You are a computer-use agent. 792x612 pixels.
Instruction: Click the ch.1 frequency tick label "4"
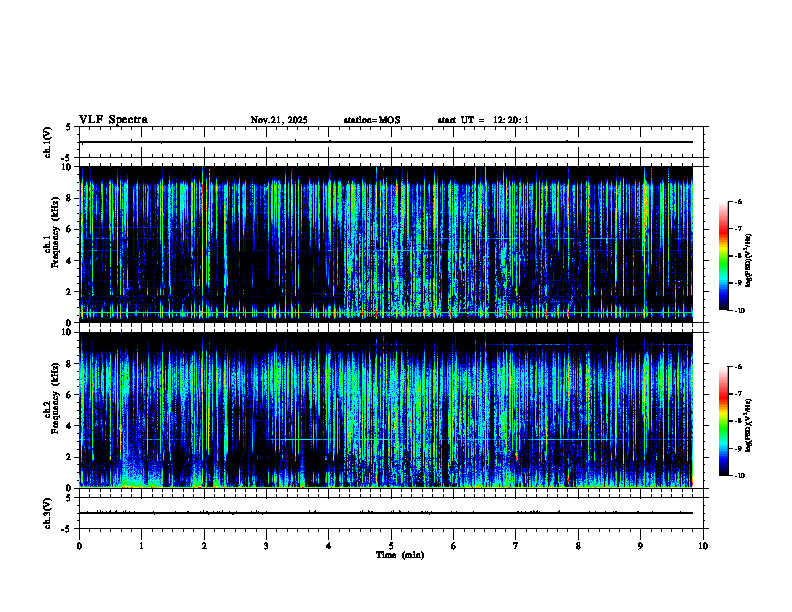click(70, 261)
